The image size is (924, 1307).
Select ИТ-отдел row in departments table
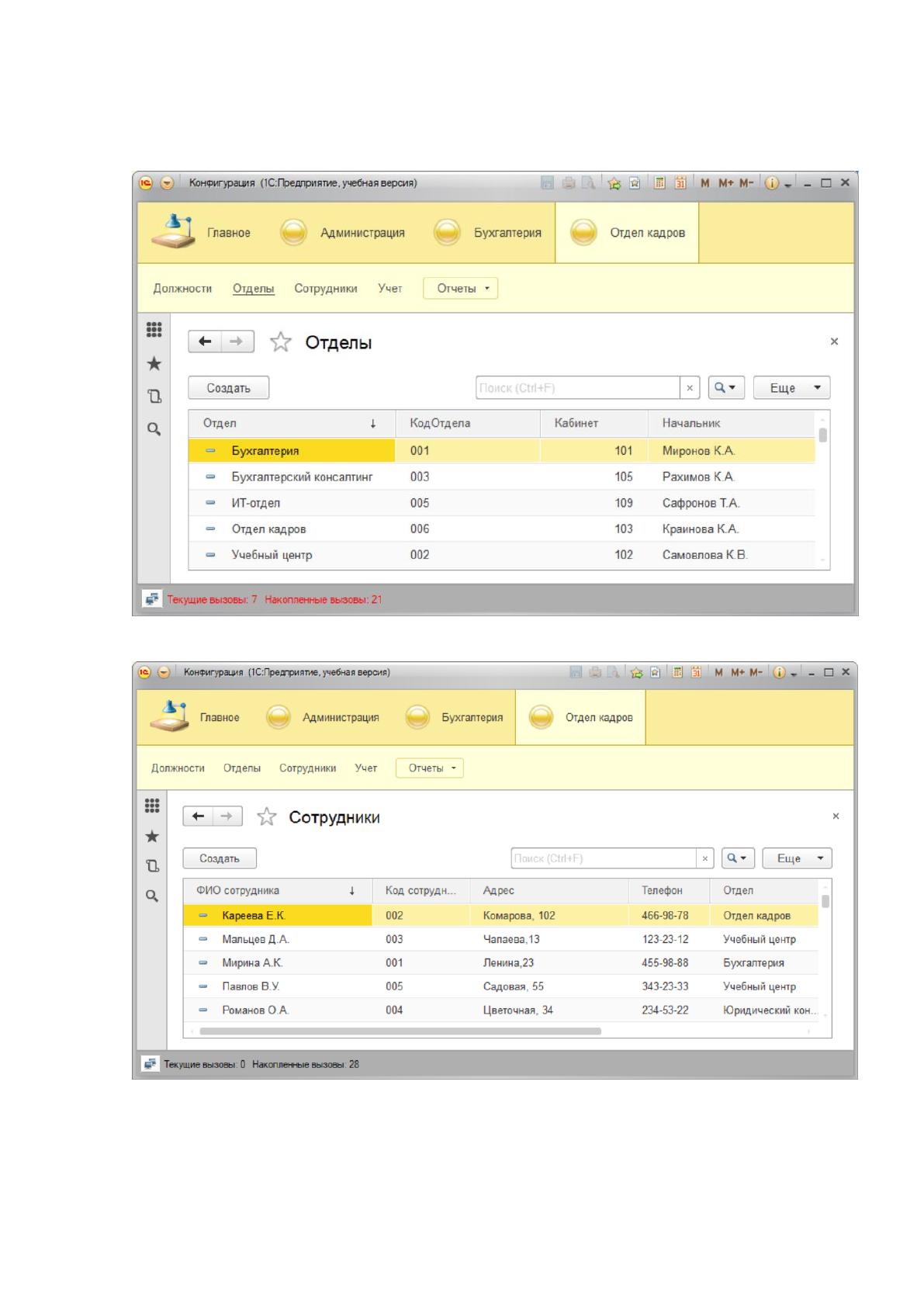501,503
